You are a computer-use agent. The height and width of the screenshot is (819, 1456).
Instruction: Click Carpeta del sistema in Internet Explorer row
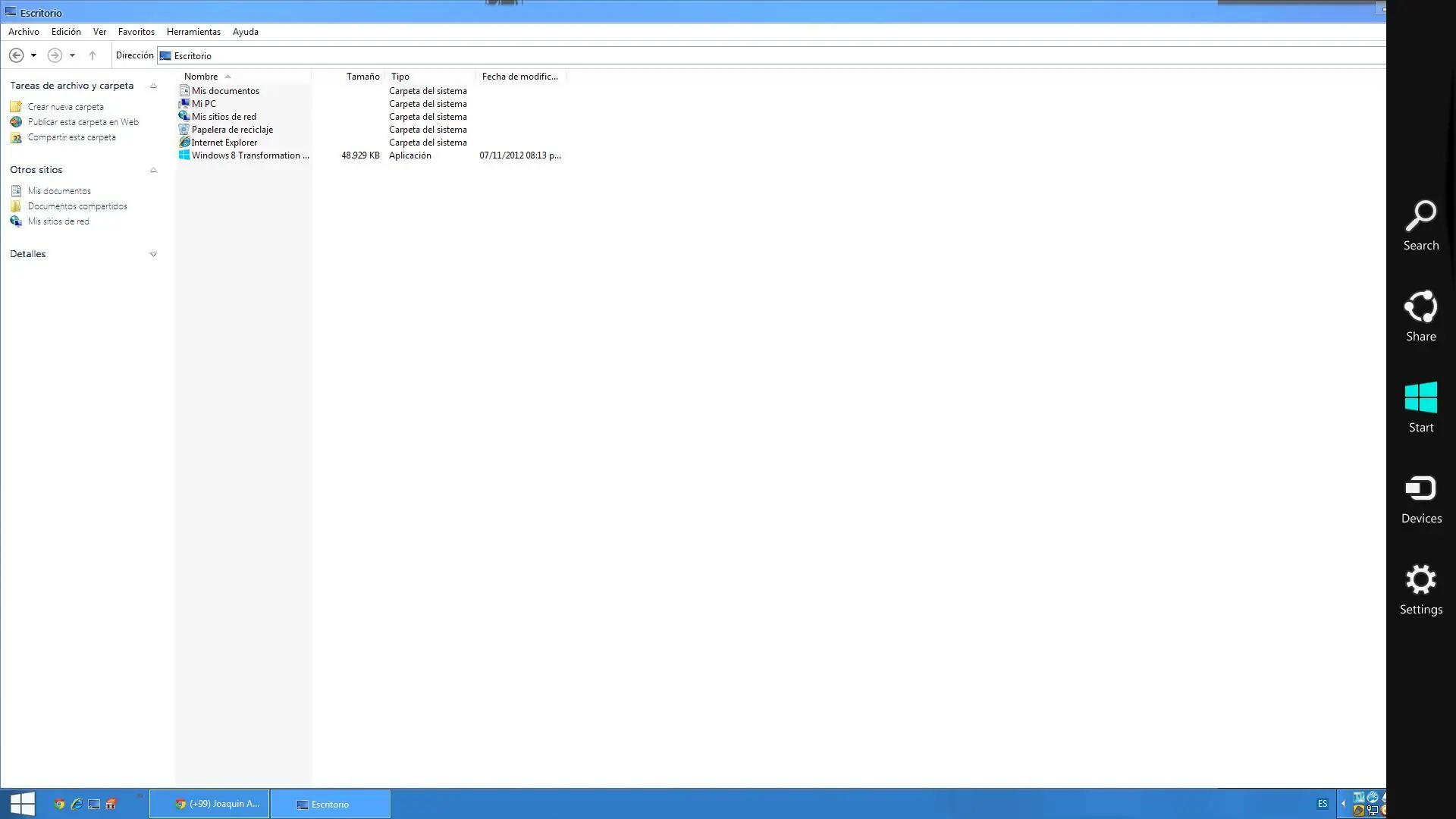(x=428, y=142)
